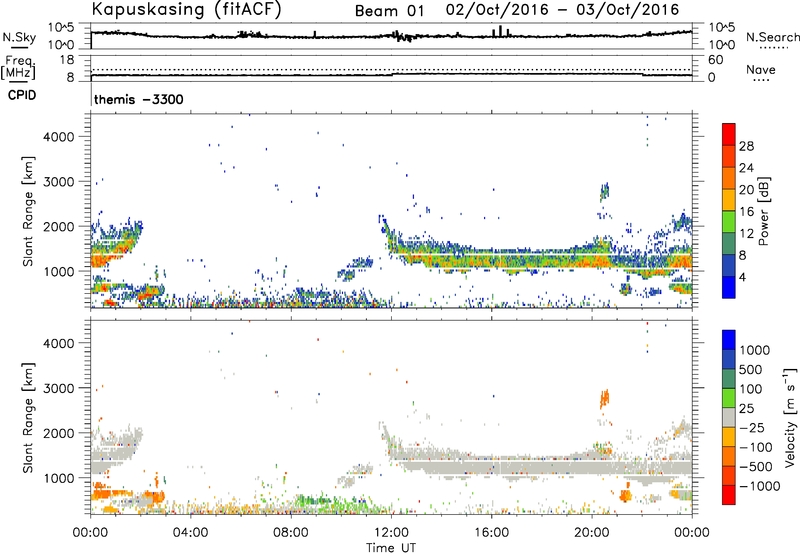Click the red bottom segment of the Velocity colorbar

pos(729,495)
